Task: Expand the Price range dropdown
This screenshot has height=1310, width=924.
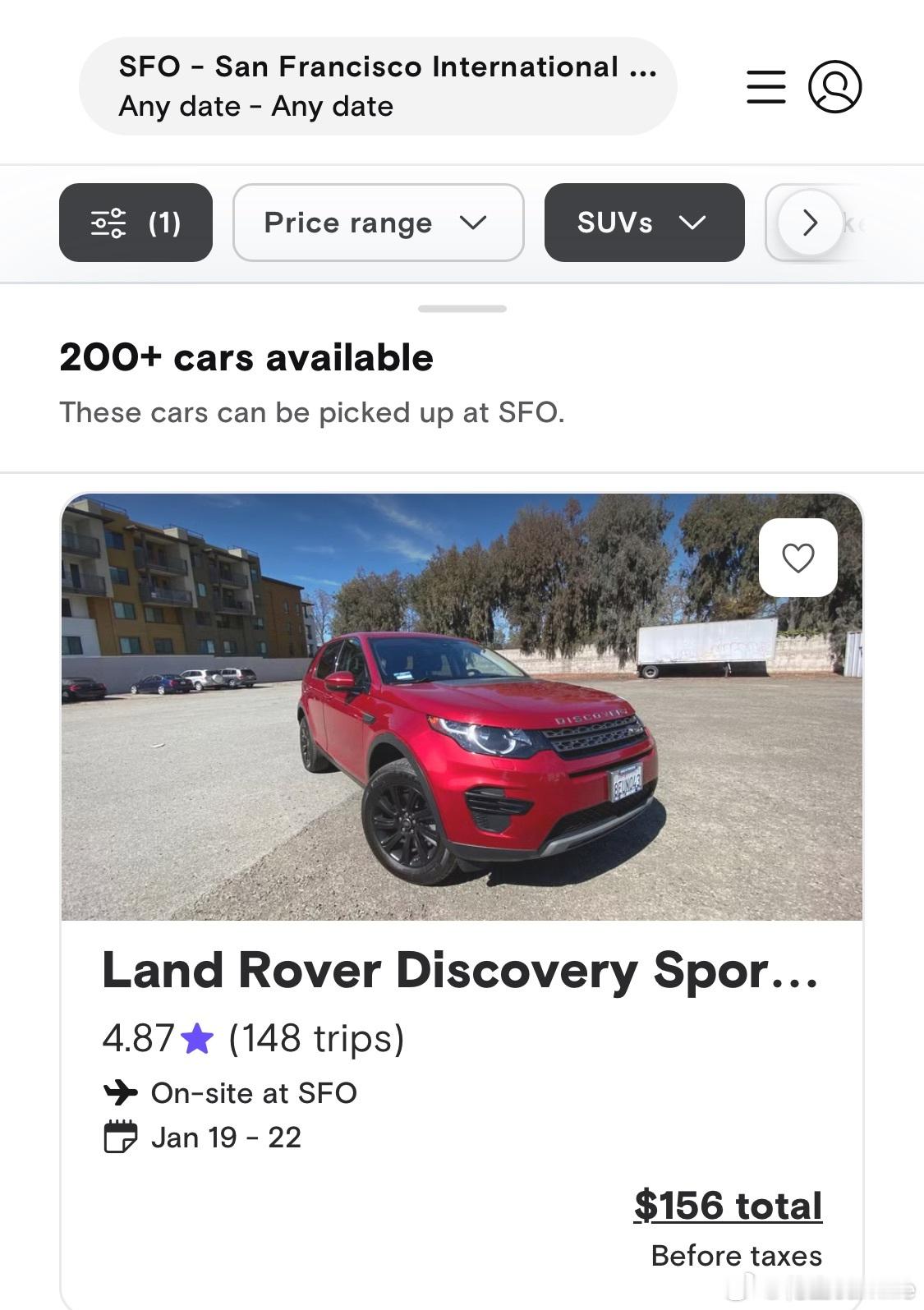Action: [378, 223]
